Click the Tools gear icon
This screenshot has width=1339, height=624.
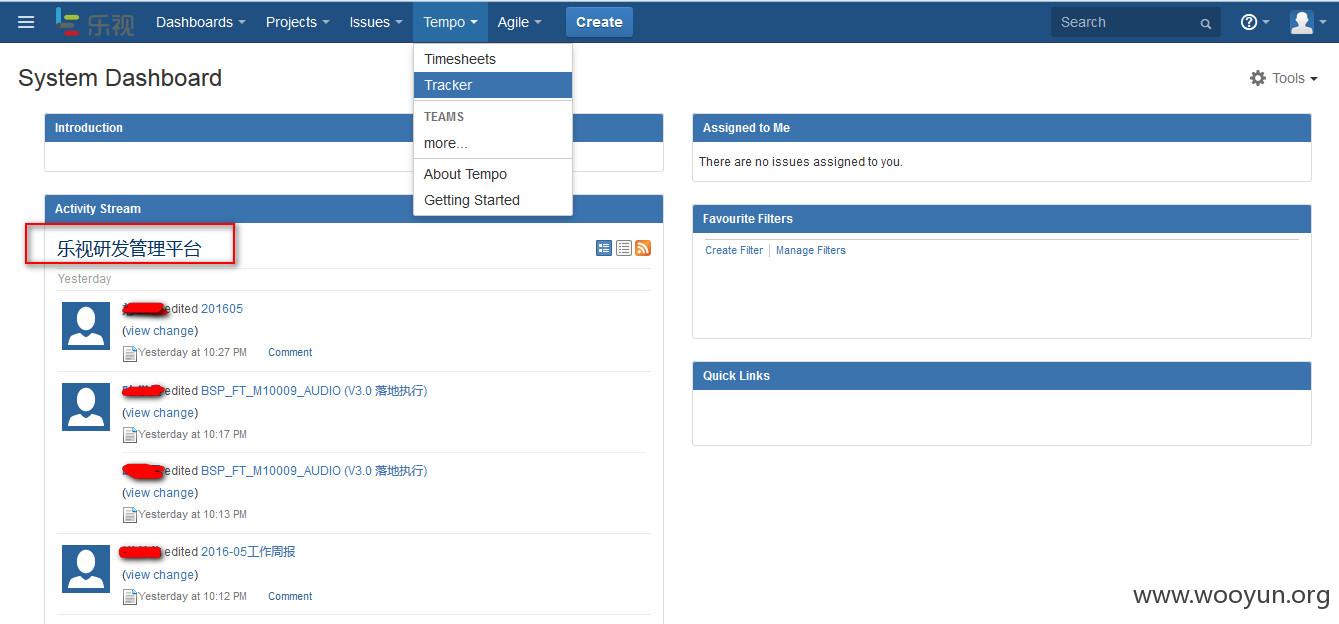tap(1258, 78)
